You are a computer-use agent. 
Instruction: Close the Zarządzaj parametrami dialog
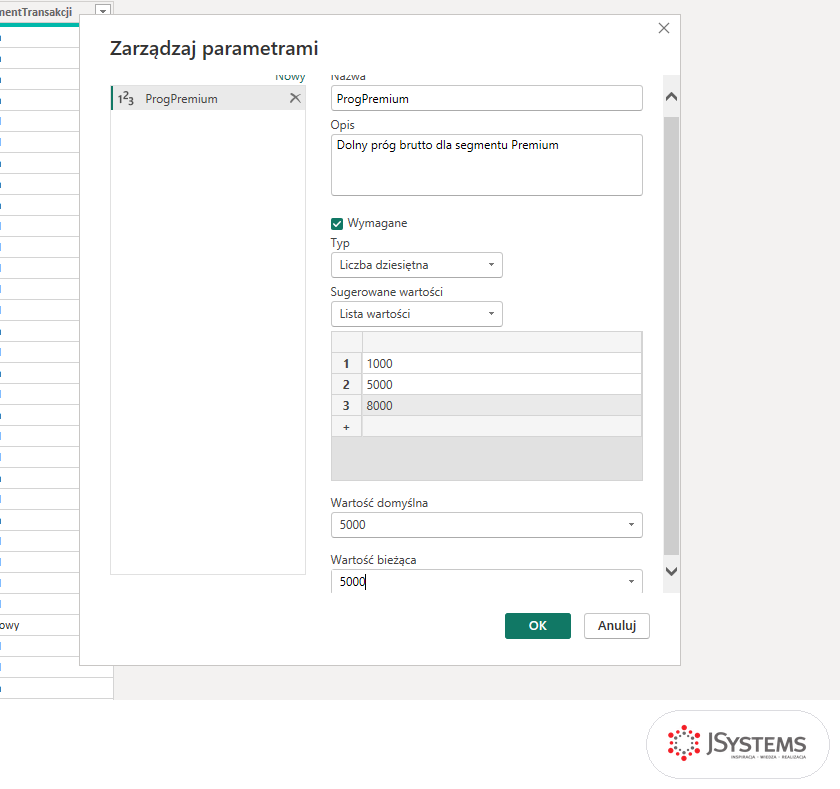[x=664, y=28]
